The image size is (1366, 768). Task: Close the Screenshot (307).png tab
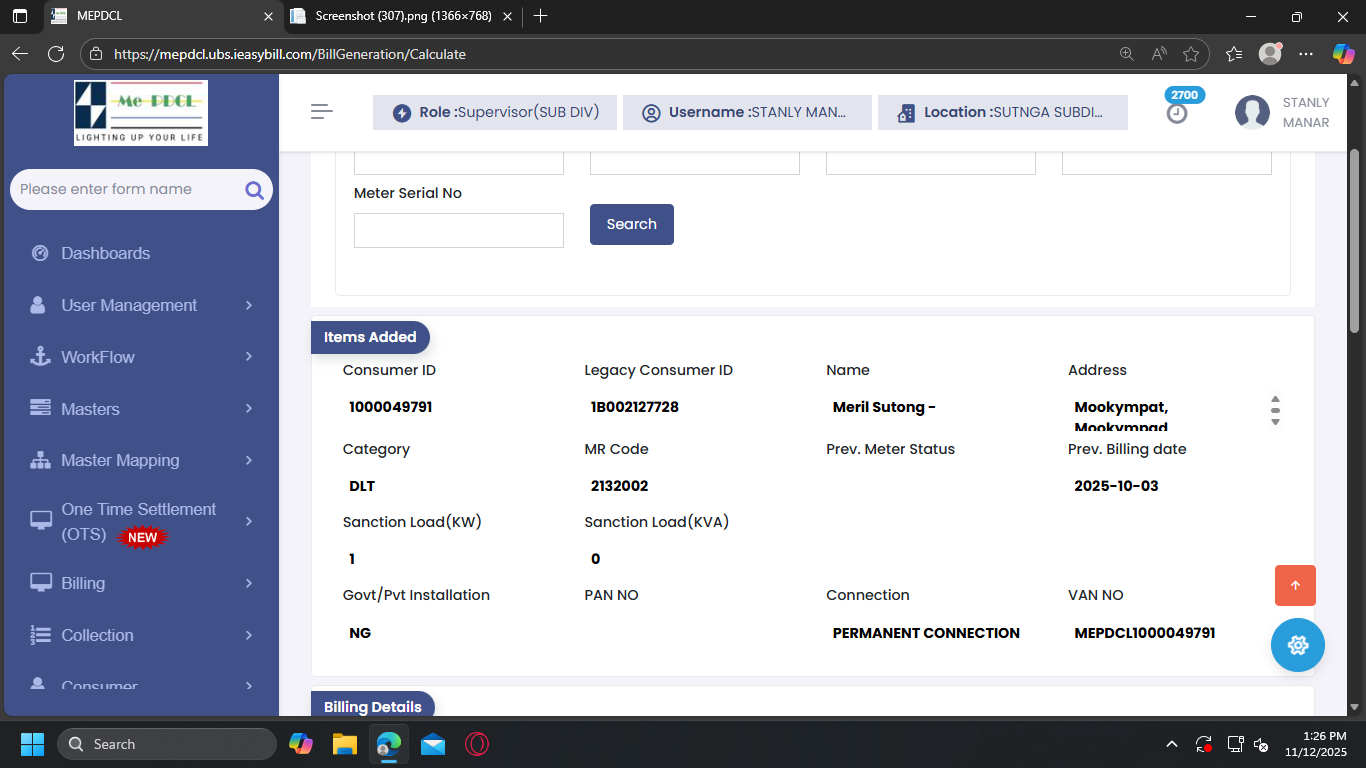click(508, 16)
